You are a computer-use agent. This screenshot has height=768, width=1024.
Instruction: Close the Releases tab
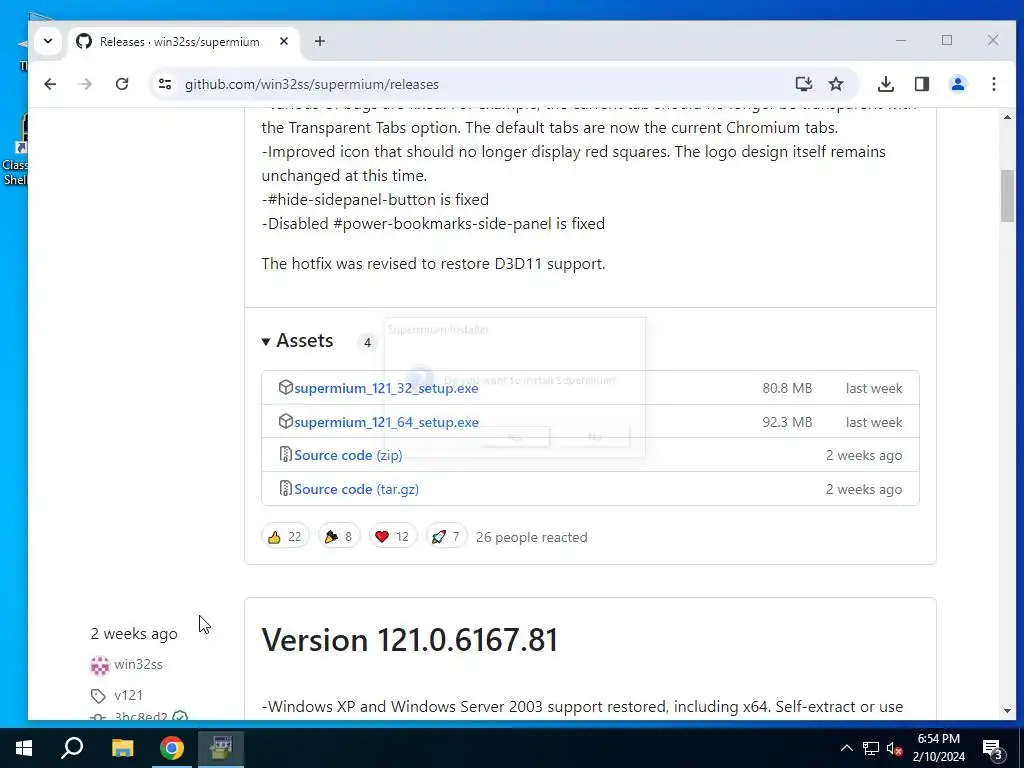coord(283,41)
